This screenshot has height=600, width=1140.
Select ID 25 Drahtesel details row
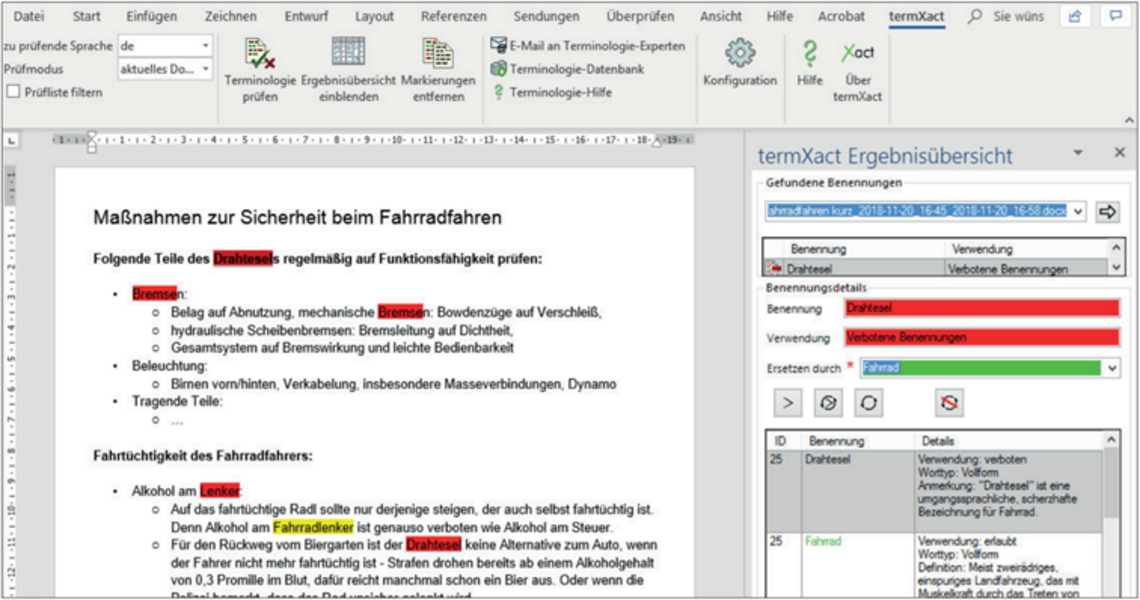(934, 492)
